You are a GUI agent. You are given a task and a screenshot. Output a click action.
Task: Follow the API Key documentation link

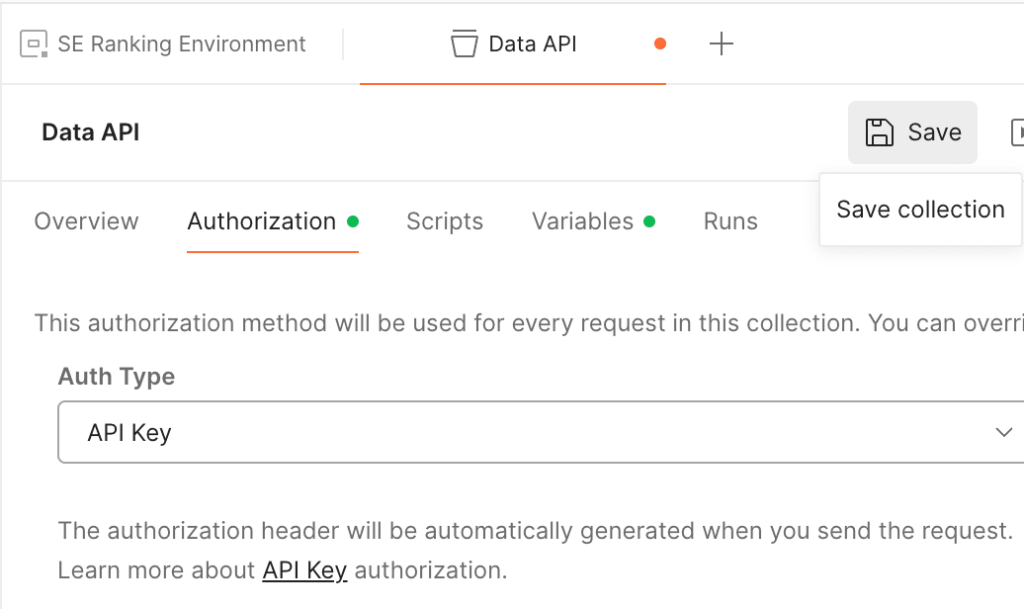[304, 570]
